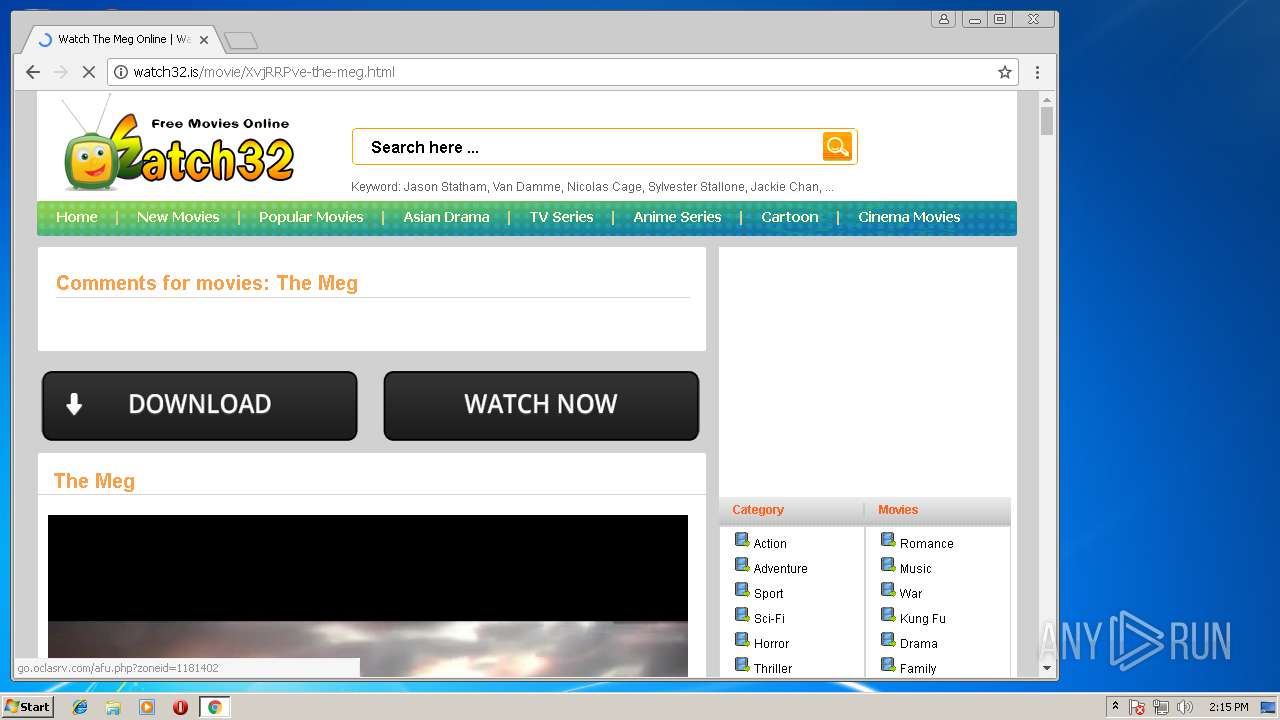Click the DOWNLOAD button
Screen dimensions: 1280x720
coord(199,405)
